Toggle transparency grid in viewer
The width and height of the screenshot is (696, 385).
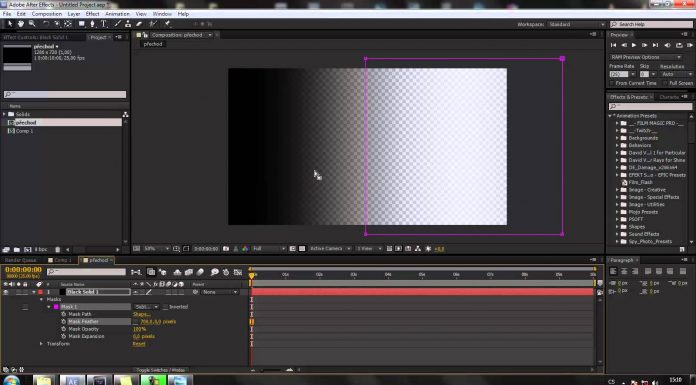[302, 249]
